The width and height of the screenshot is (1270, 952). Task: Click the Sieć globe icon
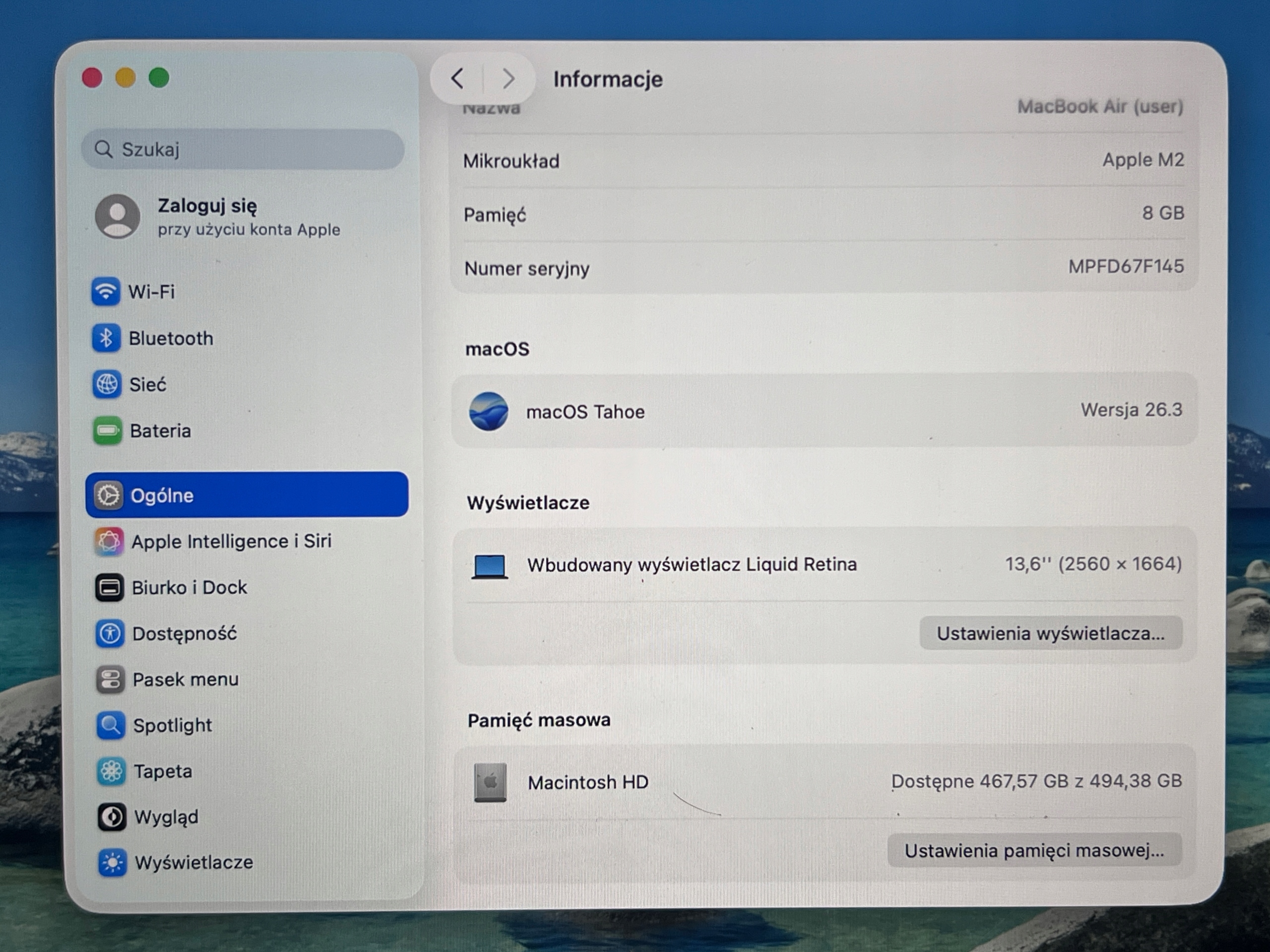pos(107,384)
